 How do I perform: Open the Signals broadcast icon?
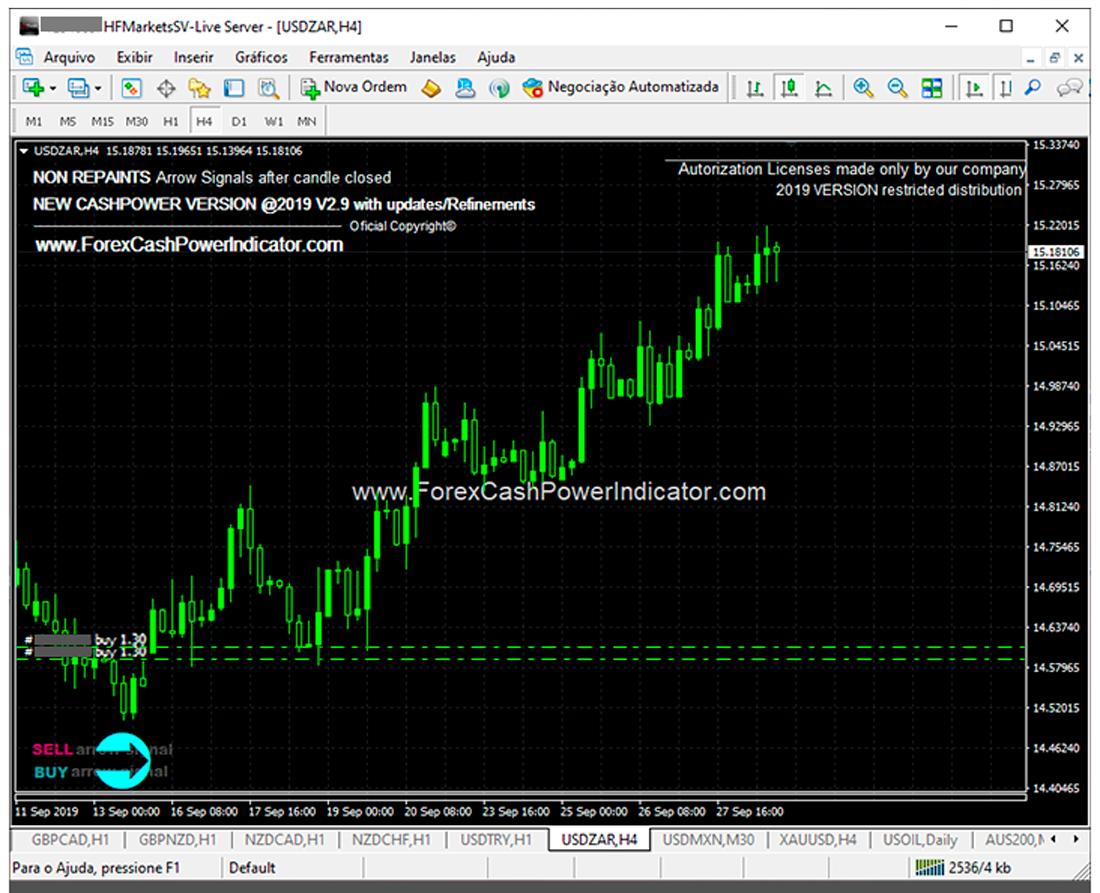coord(499,88)
